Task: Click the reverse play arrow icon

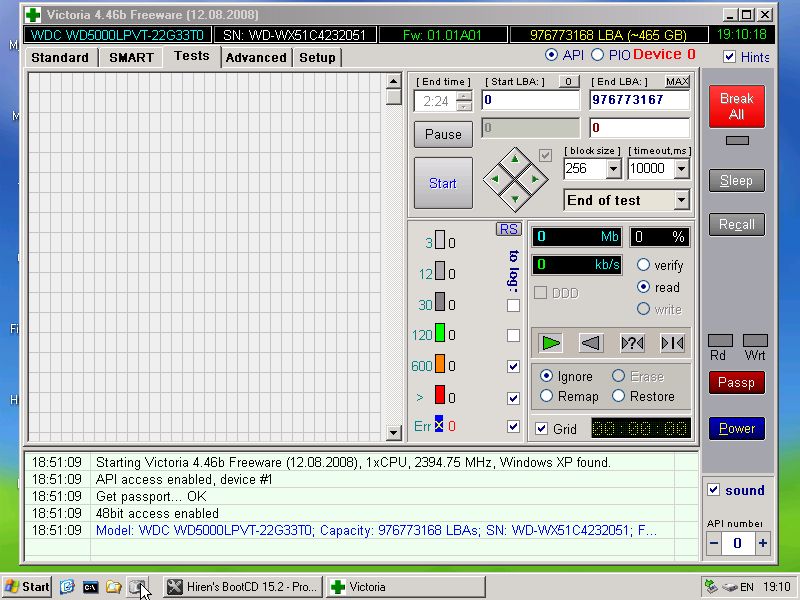Action: tap(591, 343)
